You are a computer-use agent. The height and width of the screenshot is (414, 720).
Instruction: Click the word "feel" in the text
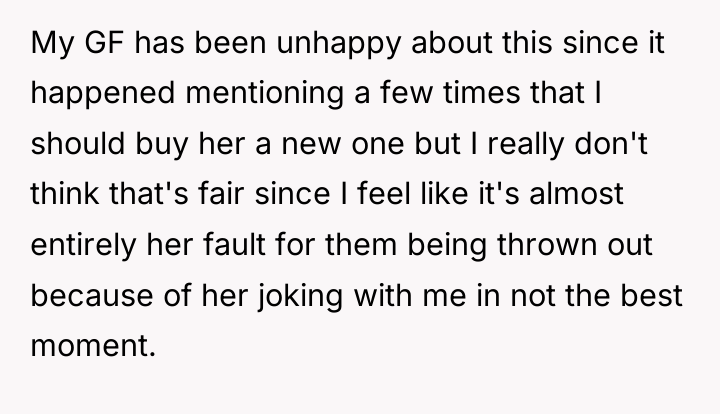coord(384,194)
